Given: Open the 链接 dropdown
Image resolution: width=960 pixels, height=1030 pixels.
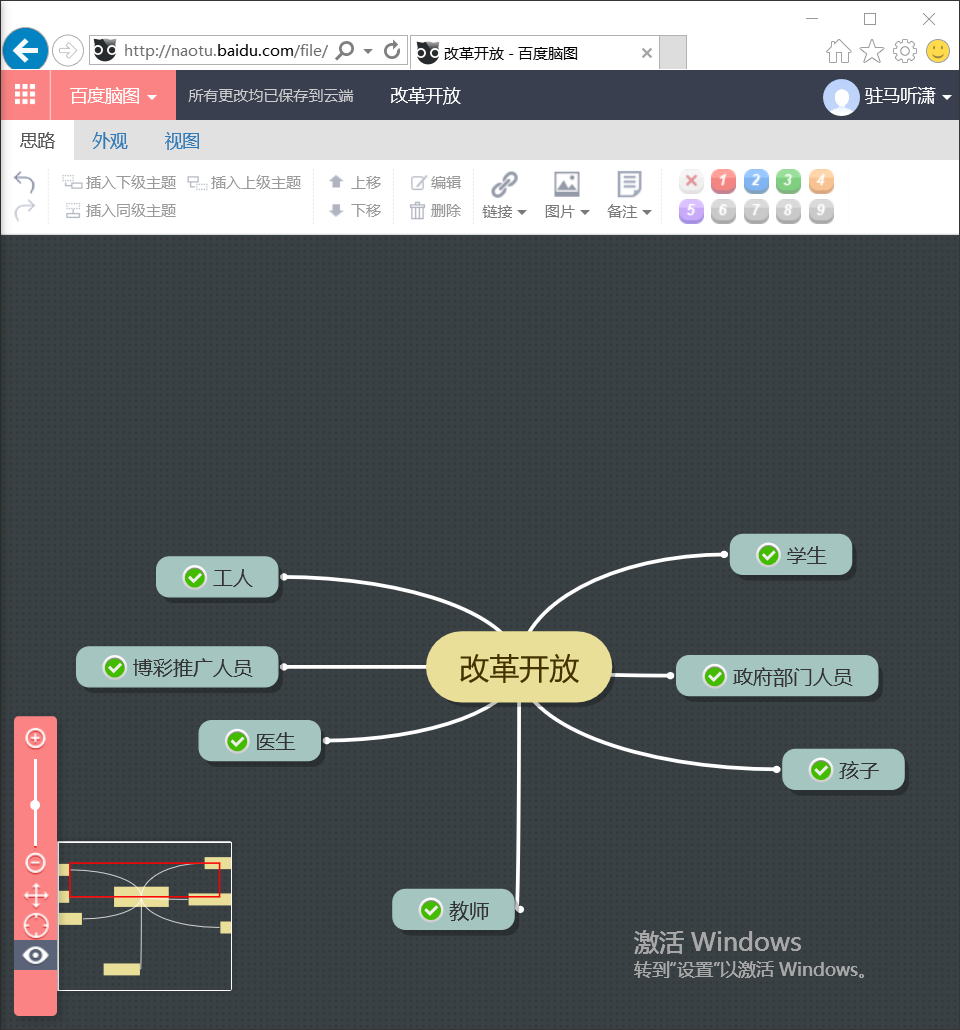Looking at the screenshot, I should (504, 195).
